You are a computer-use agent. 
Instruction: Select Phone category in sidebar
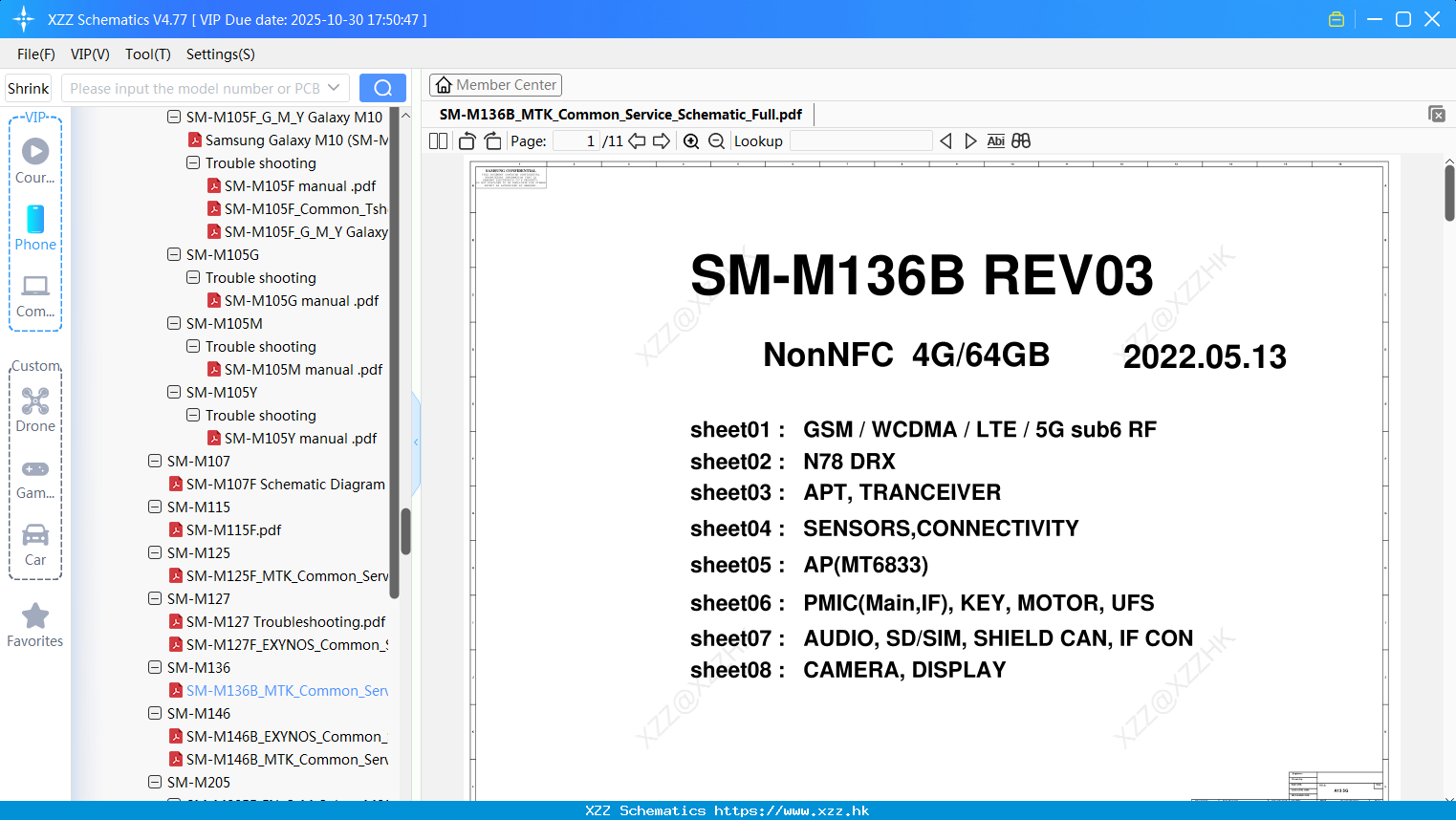pyautogui.click(x=35, y=228)
